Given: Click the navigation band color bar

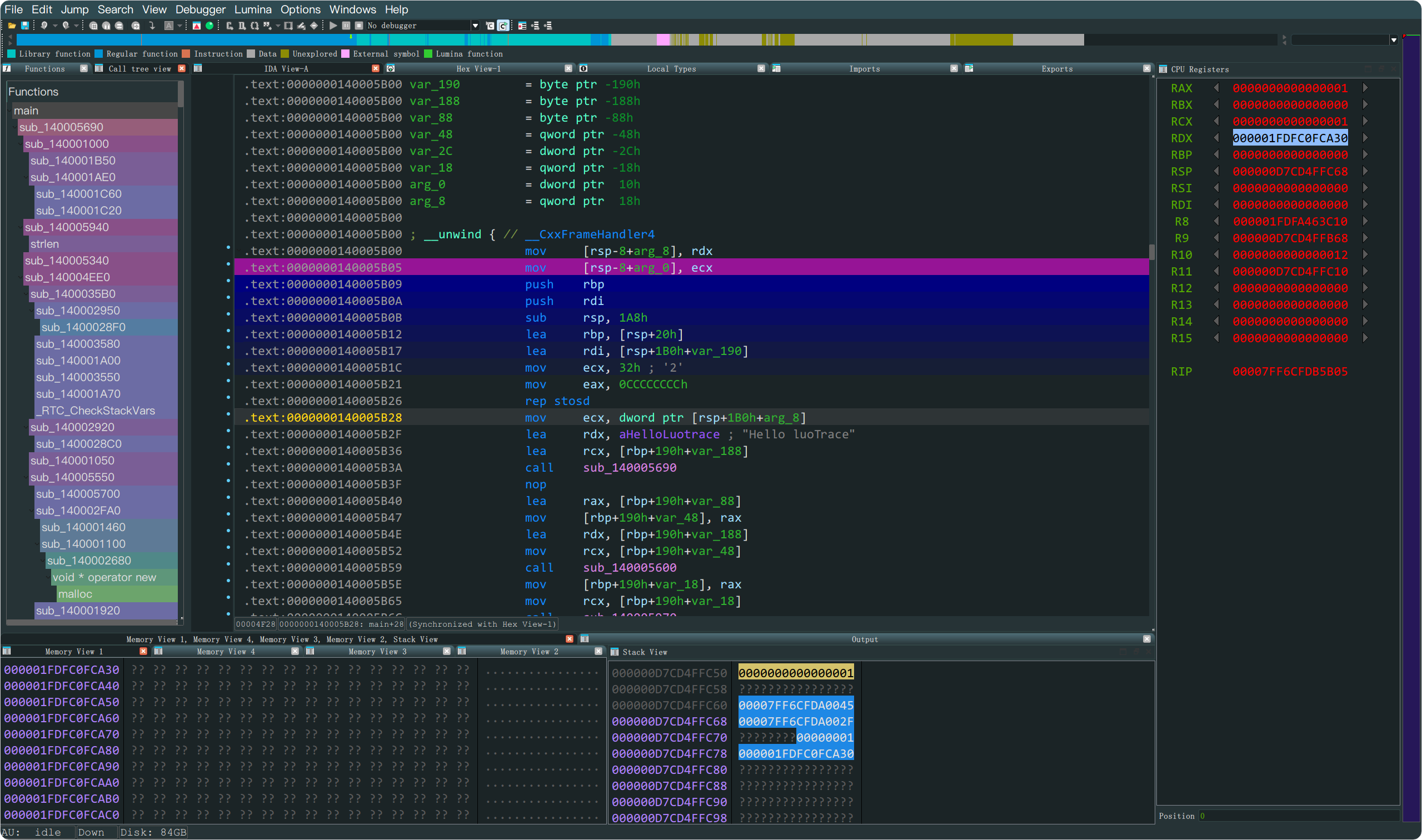Looking at the screenshot, I should click(510, 39).
